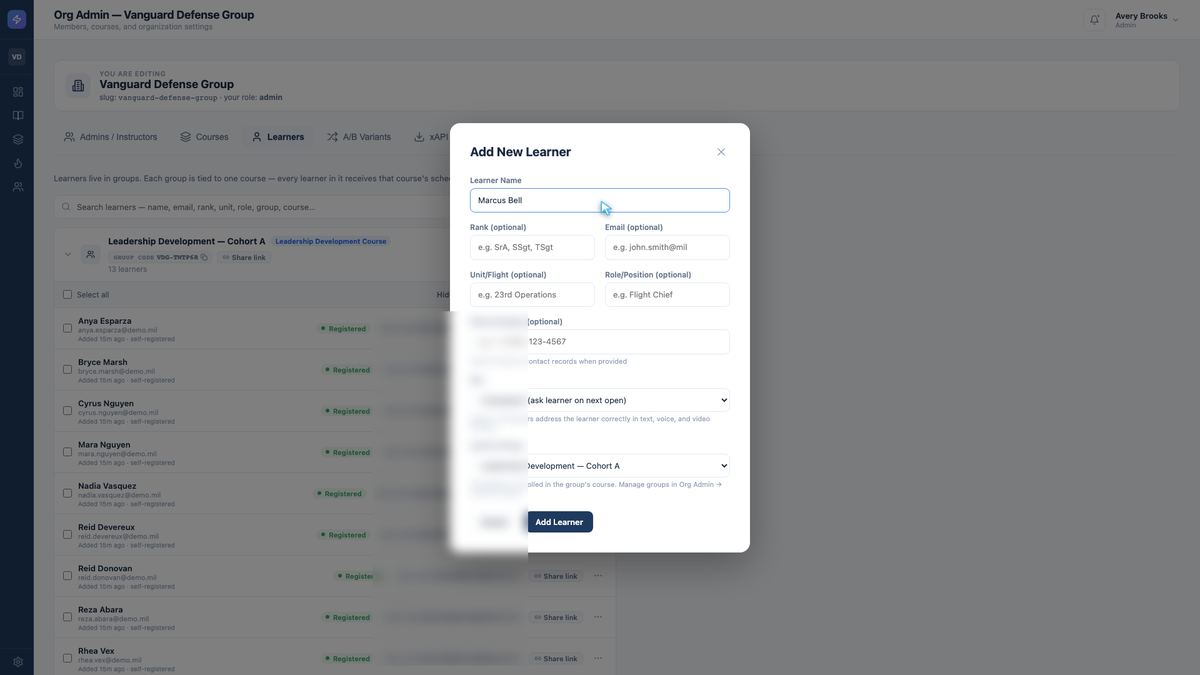The width and height of the screenshot is (1200, 675).
Task: Copy the group code VDG-TNTP5R
Action: [204, 257]
